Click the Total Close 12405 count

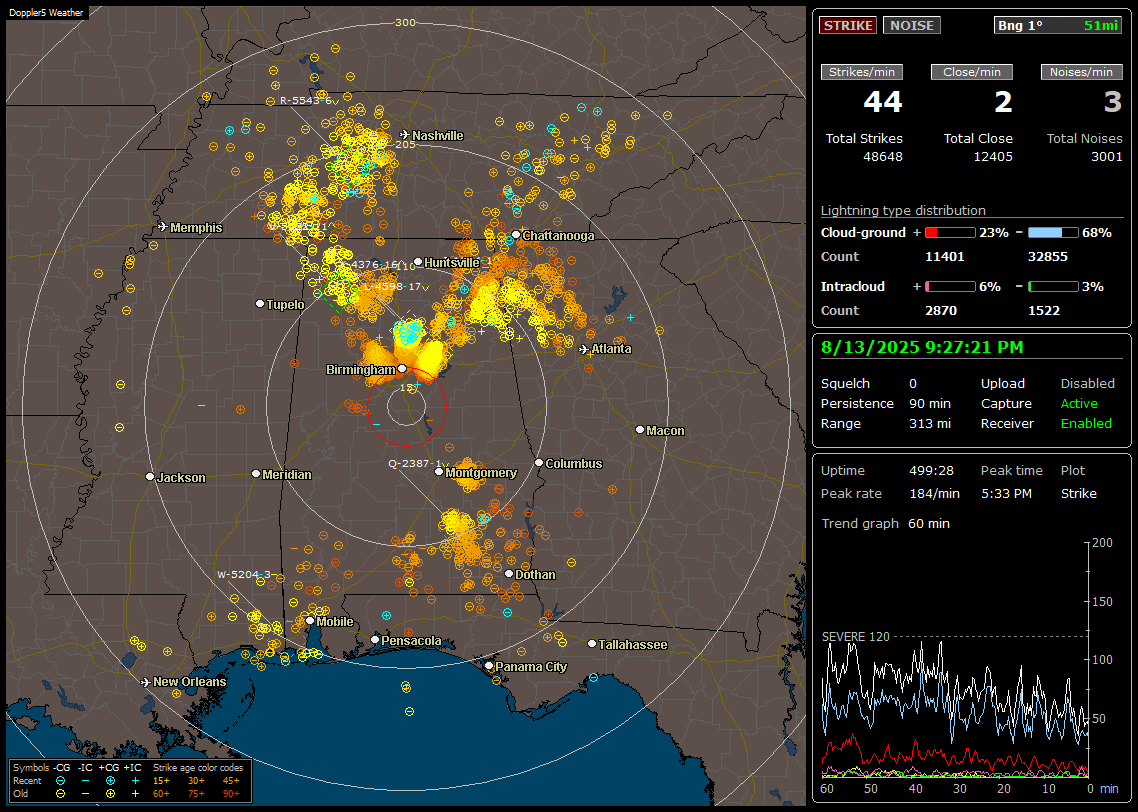pyautogui.click(x=993, y=156)
